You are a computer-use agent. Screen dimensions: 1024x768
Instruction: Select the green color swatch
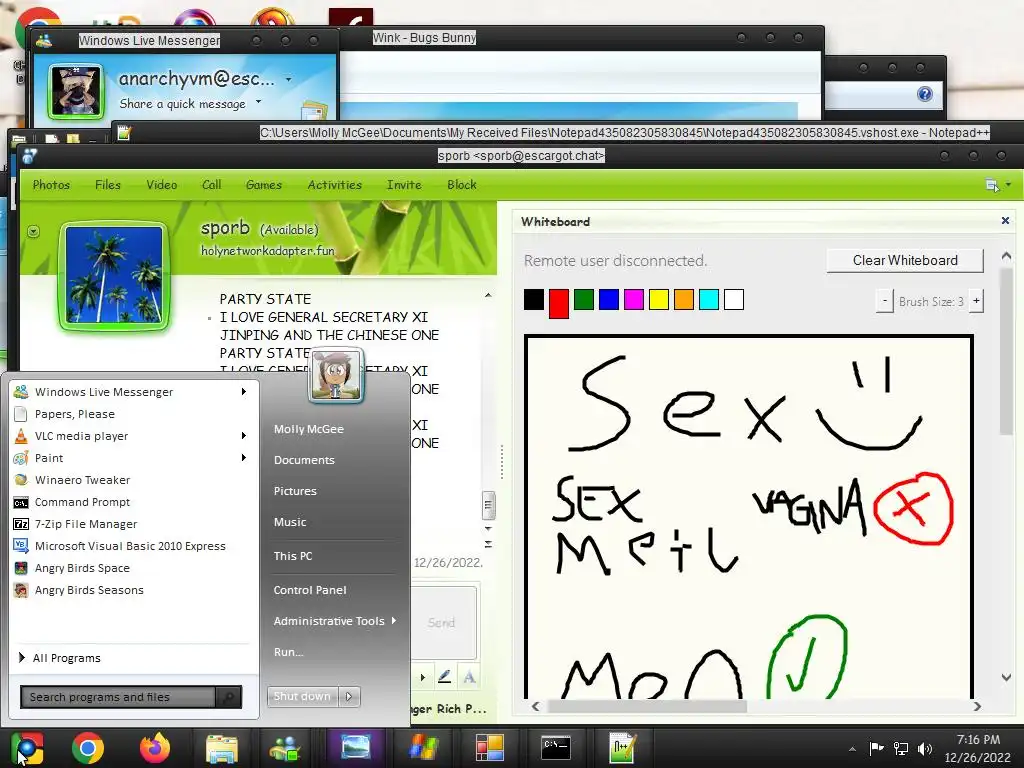[x=584, y=300]
